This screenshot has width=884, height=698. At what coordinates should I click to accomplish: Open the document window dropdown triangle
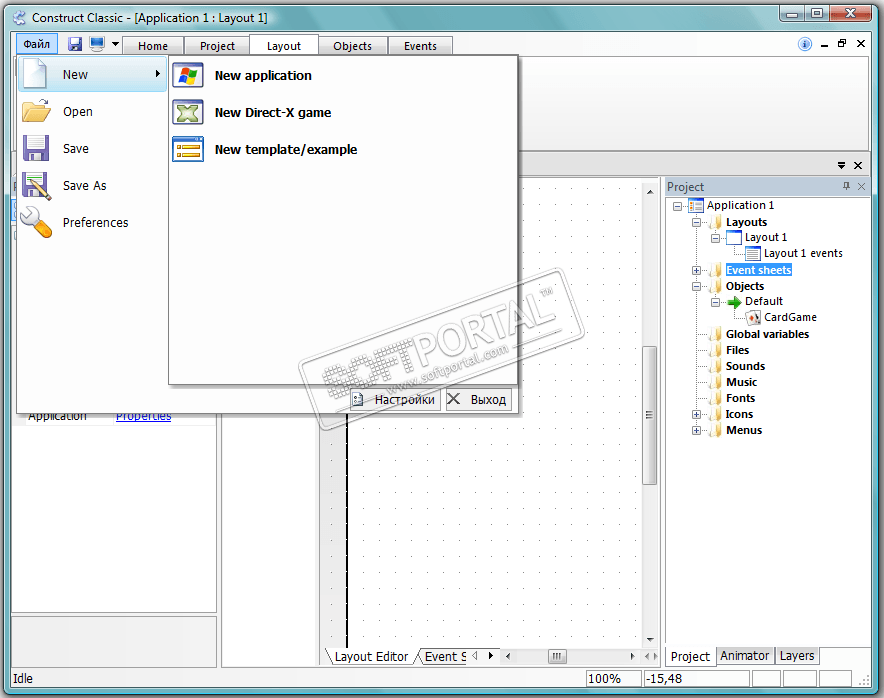841,165
